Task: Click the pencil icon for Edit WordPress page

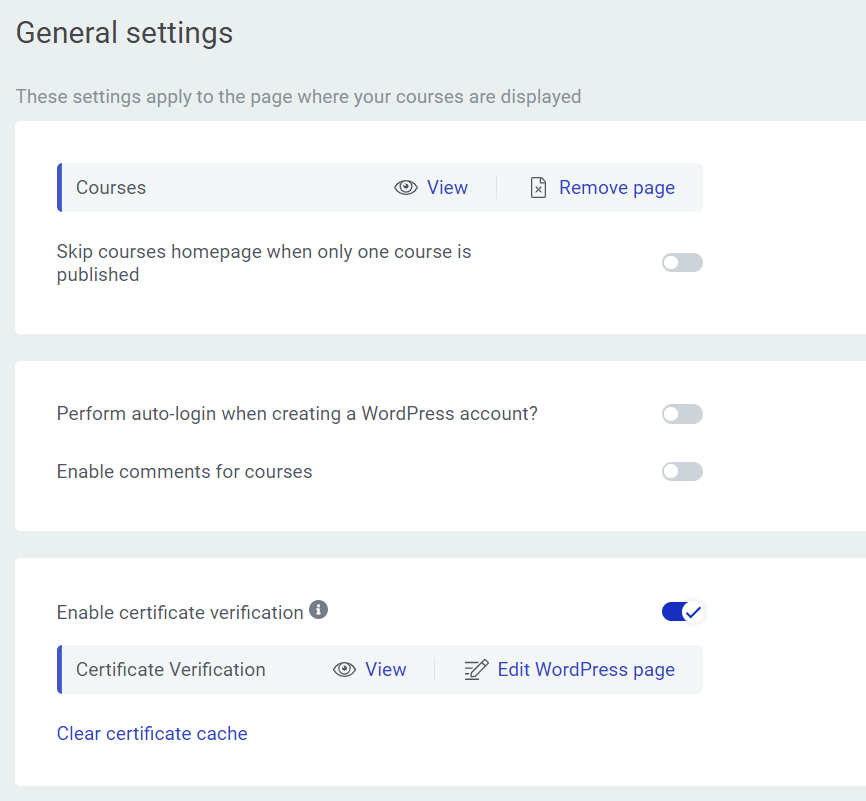Action: point(476,670)
